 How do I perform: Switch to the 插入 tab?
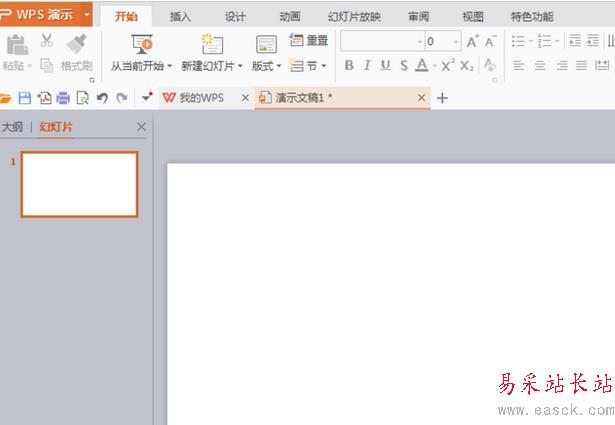(x=180, y=16)
